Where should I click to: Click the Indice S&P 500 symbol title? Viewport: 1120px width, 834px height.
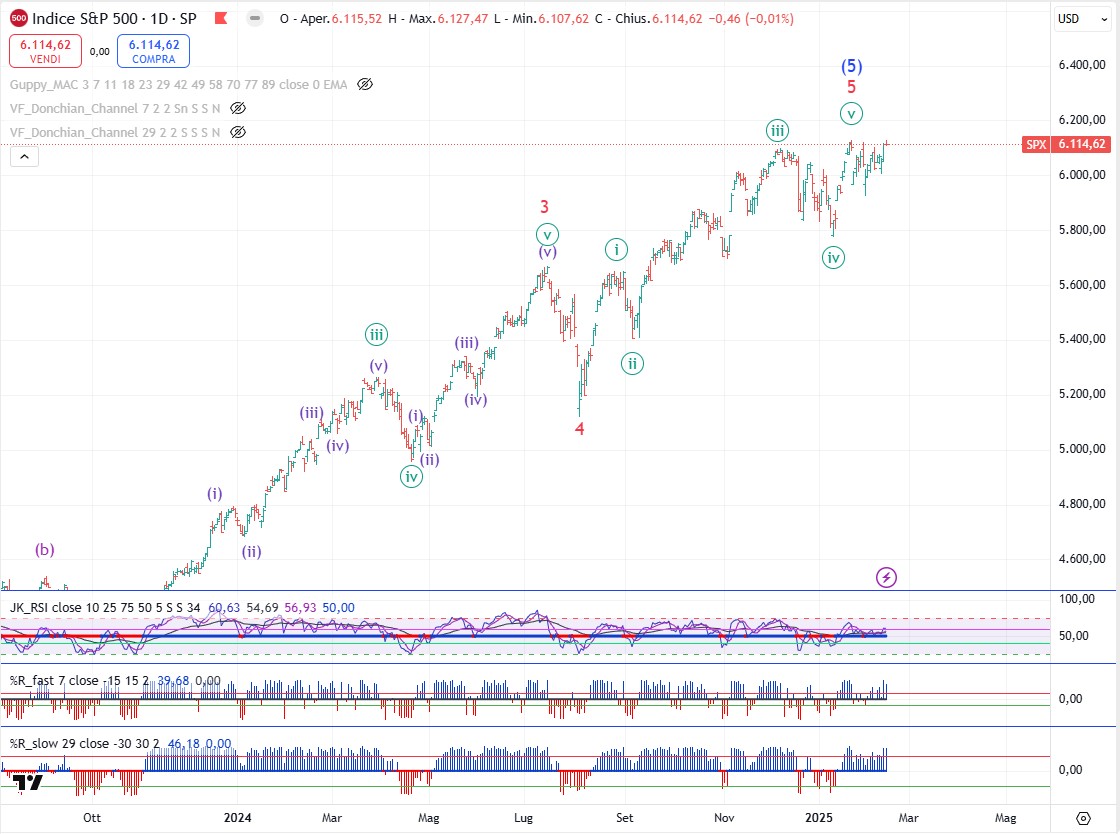(114, 19)
